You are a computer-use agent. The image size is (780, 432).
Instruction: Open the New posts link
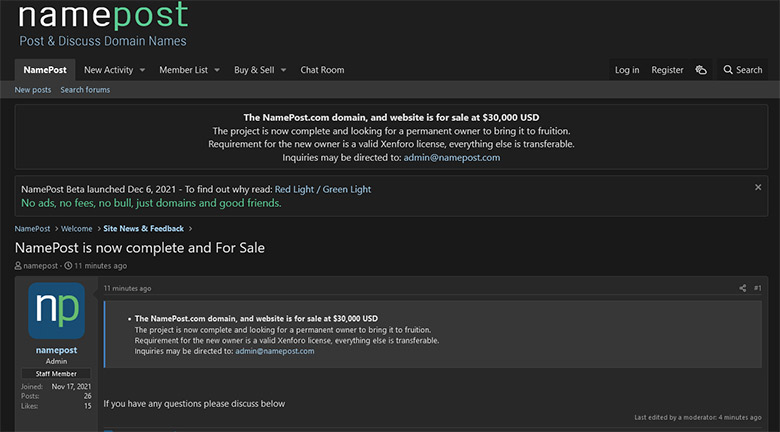(33, 90)
